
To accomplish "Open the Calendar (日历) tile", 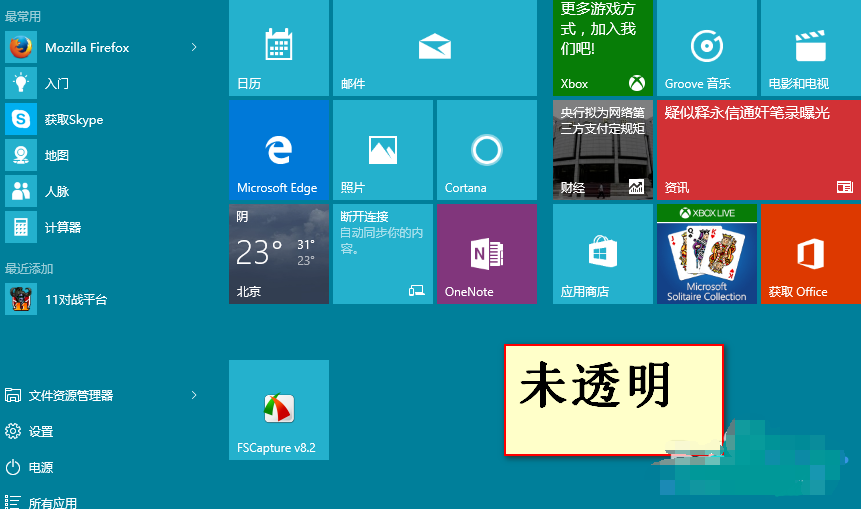I will click(x=278, y=47).
